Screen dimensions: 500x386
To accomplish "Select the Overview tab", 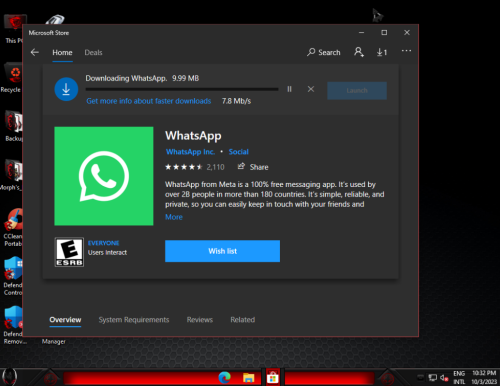I will [x=65, y=320].
